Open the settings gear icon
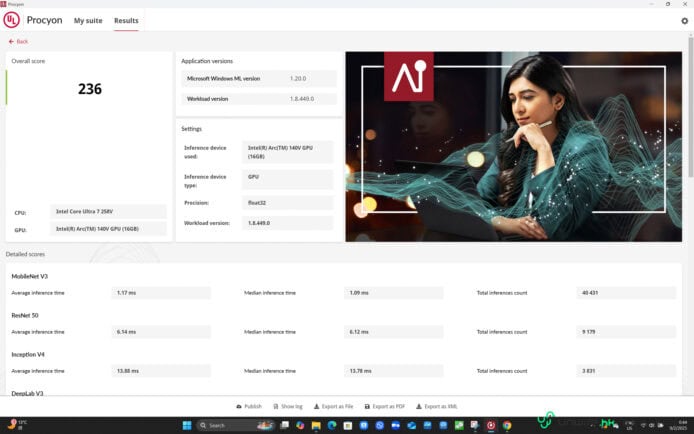This screenshot has width=694, height=434. [x=684, y=20]
